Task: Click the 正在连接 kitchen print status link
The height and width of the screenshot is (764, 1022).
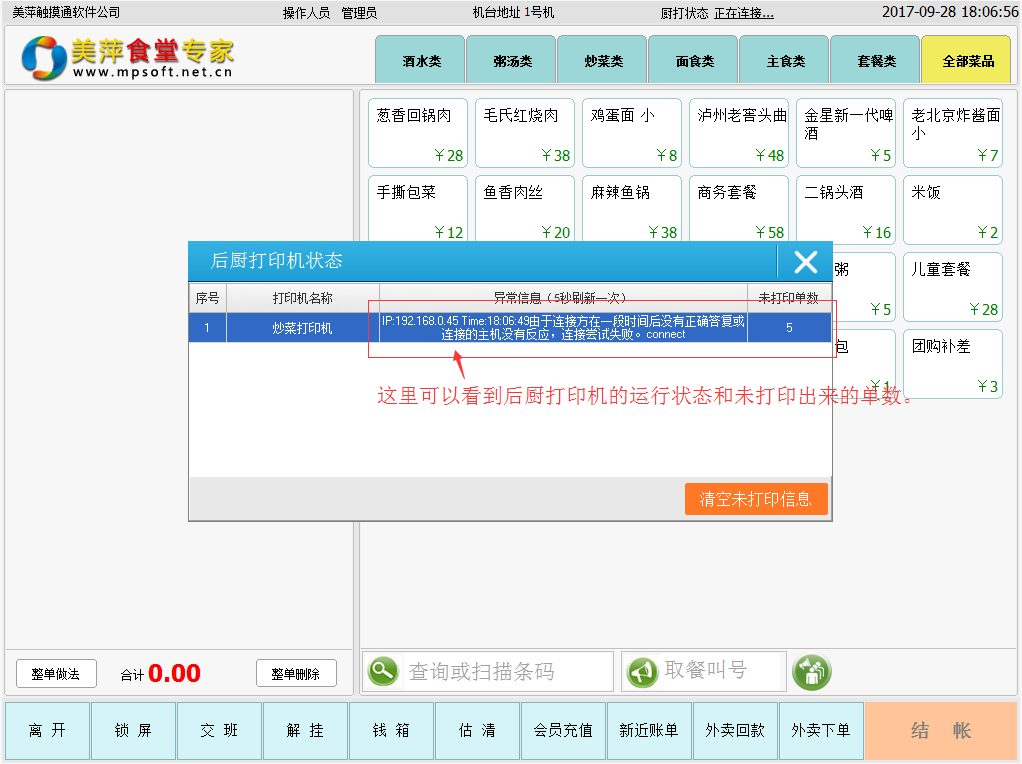Action: [743, 13]
